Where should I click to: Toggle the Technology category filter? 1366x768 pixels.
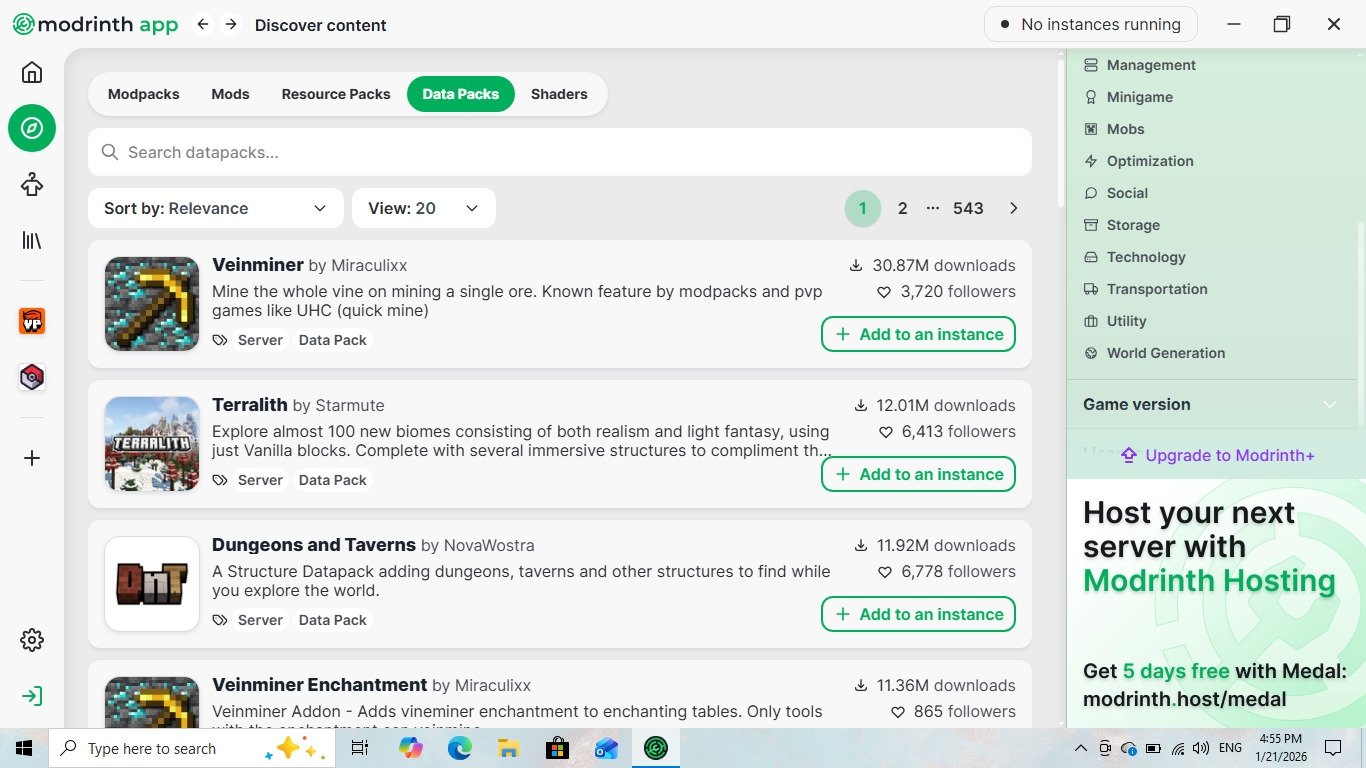pyautogui.click(x=1145, y=257)
